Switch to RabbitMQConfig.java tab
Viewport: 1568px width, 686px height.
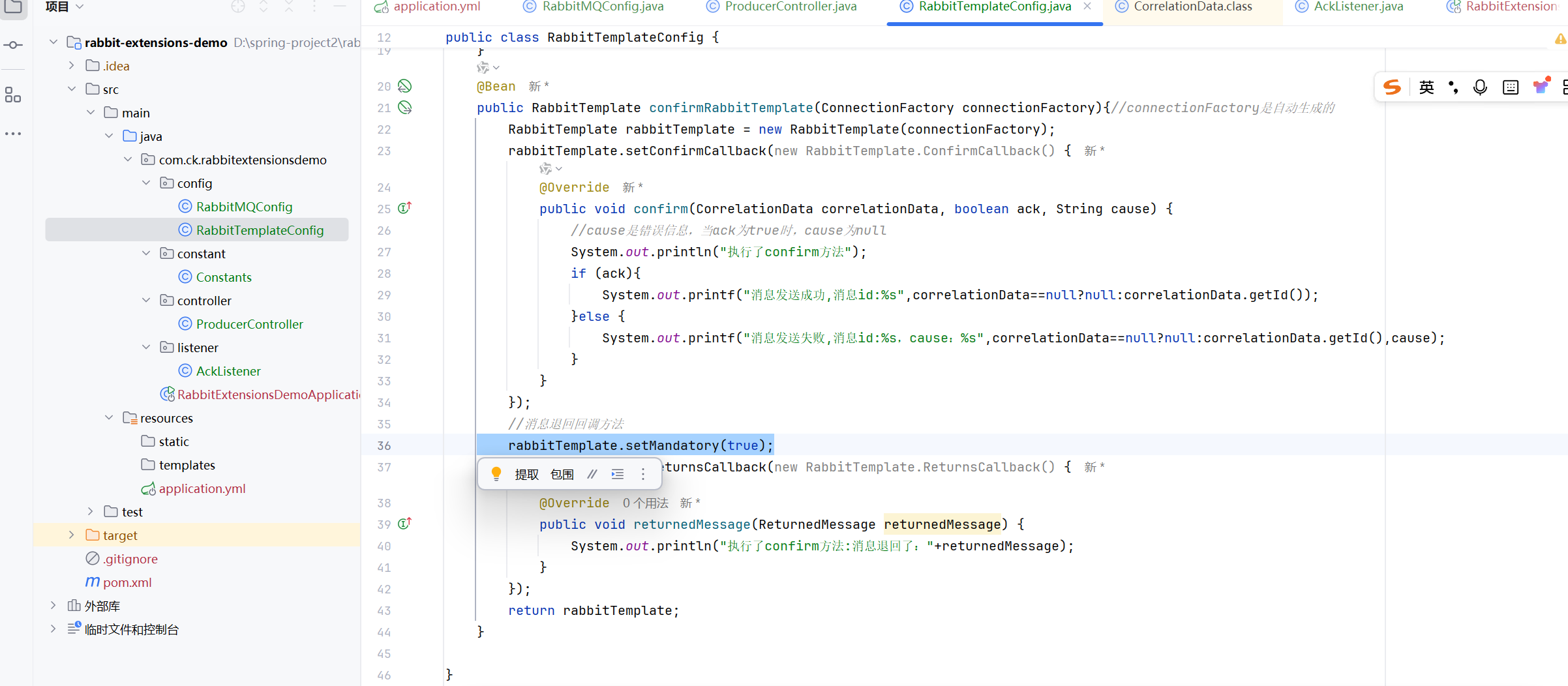click(x=594, y=7)
